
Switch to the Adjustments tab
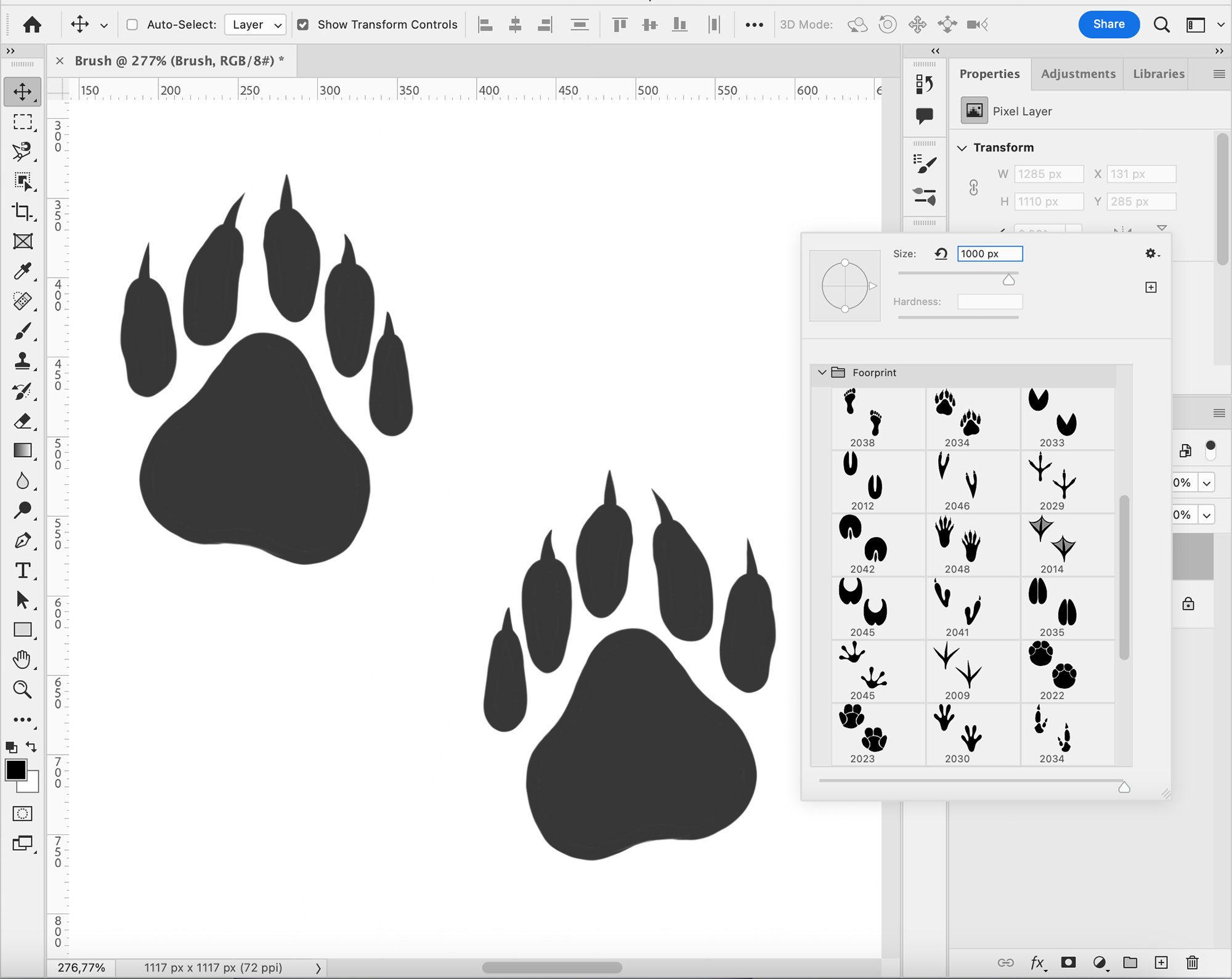(1078, 73)
